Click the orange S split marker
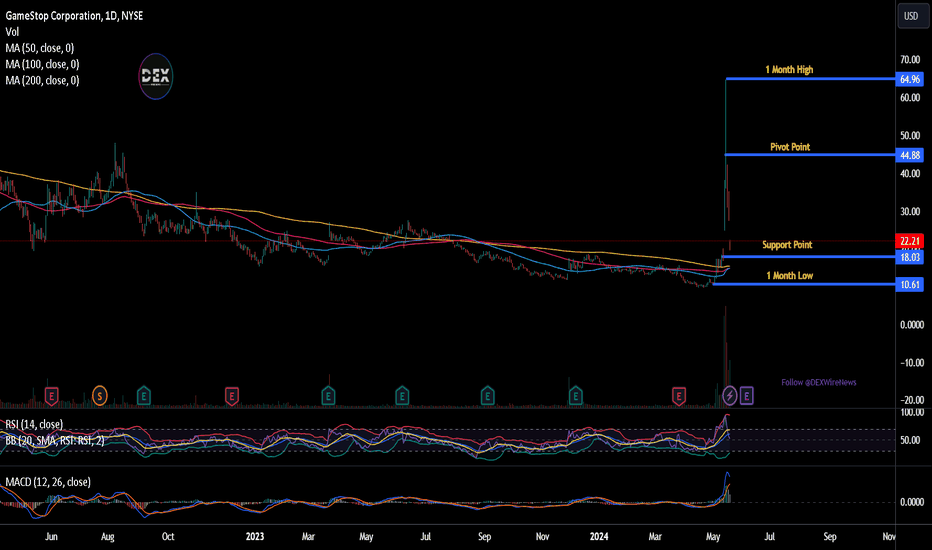Viewport: 932px width, 550px height. [x=100, y=395]
